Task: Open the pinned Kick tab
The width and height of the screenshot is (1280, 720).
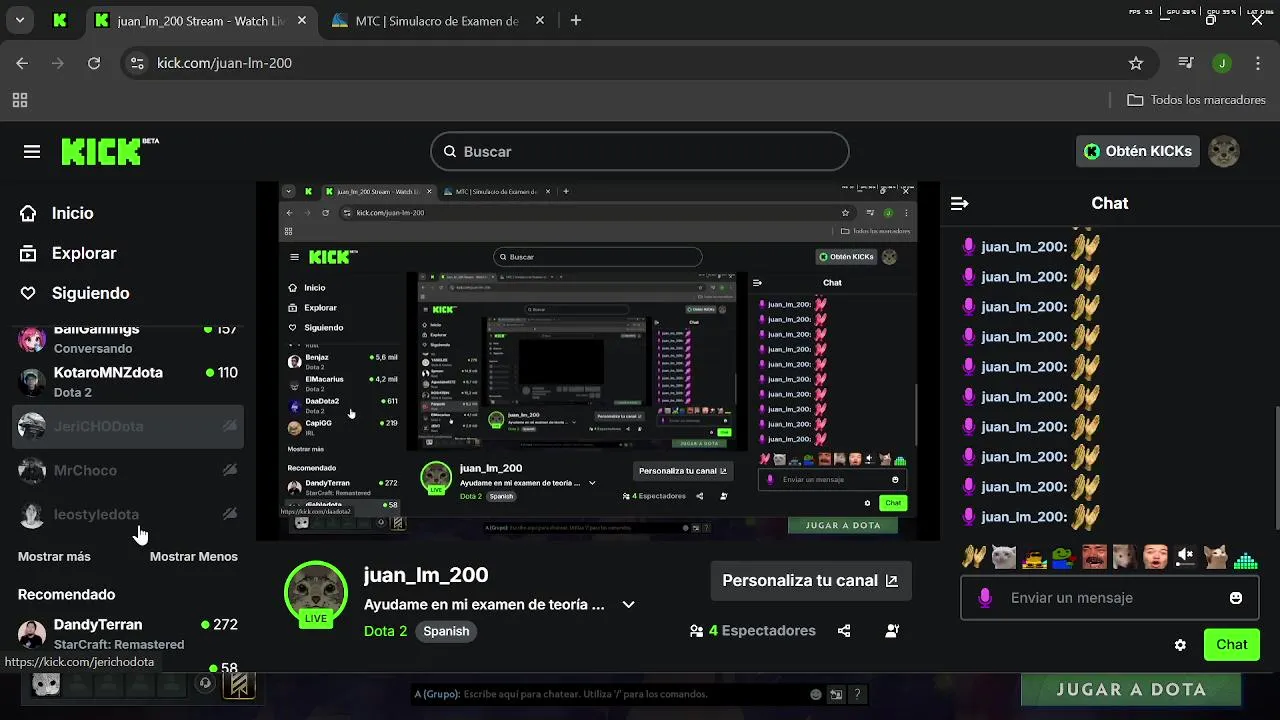Action: tap(60, 21)
